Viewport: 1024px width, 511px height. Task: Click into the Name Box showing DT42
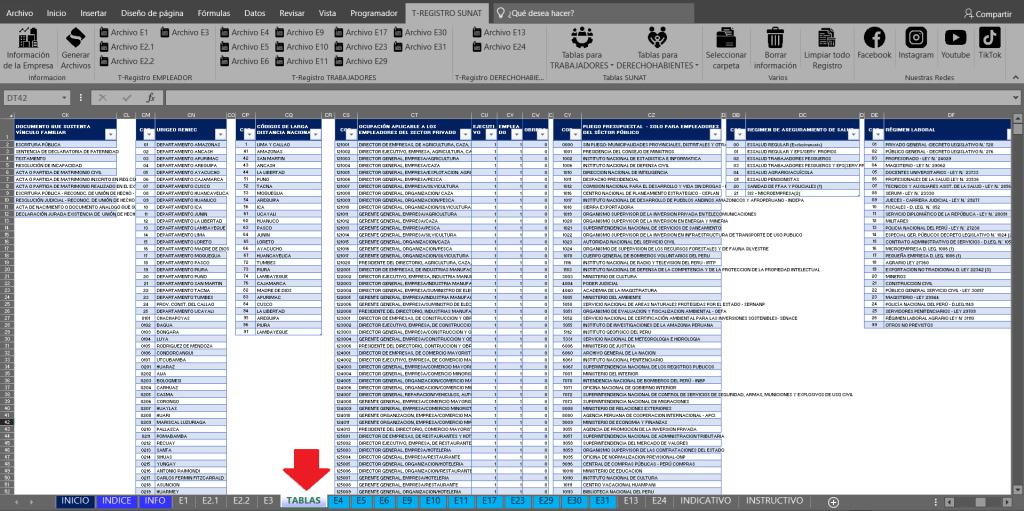click(x=33, y=98)
